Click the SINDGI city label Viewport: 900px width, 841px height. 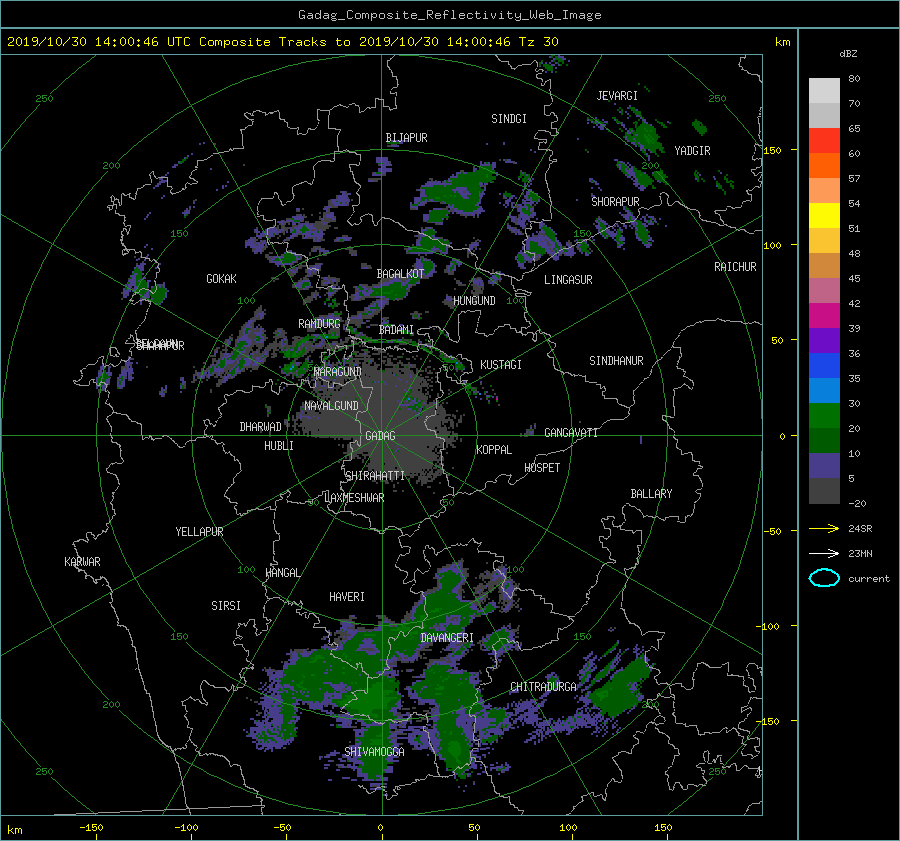pos(509,119)
